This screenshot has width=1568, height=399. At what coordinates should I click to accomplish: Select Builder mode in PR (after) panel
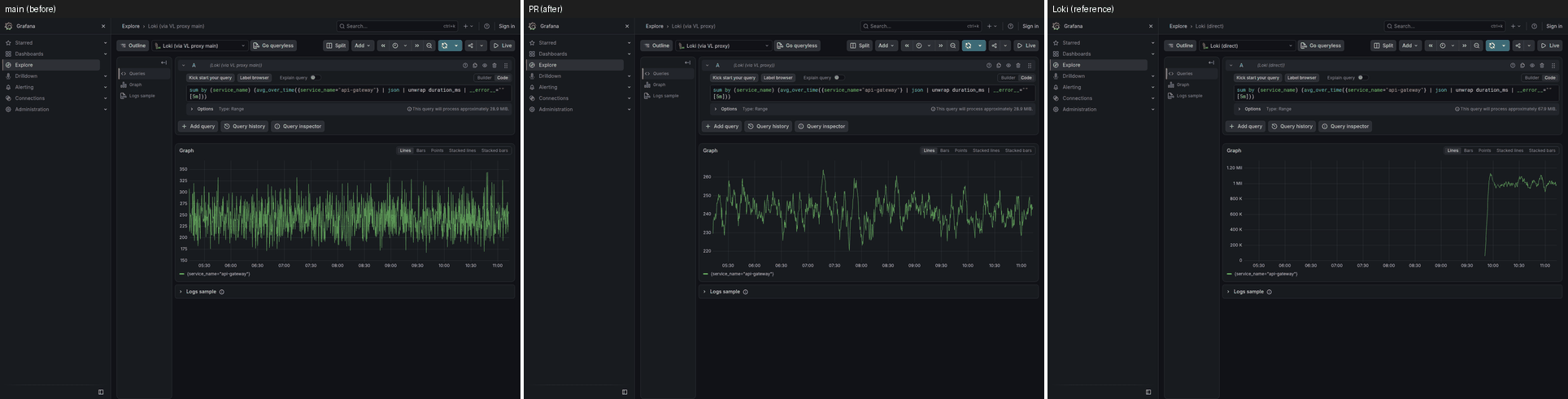(x=1008, y=78)
